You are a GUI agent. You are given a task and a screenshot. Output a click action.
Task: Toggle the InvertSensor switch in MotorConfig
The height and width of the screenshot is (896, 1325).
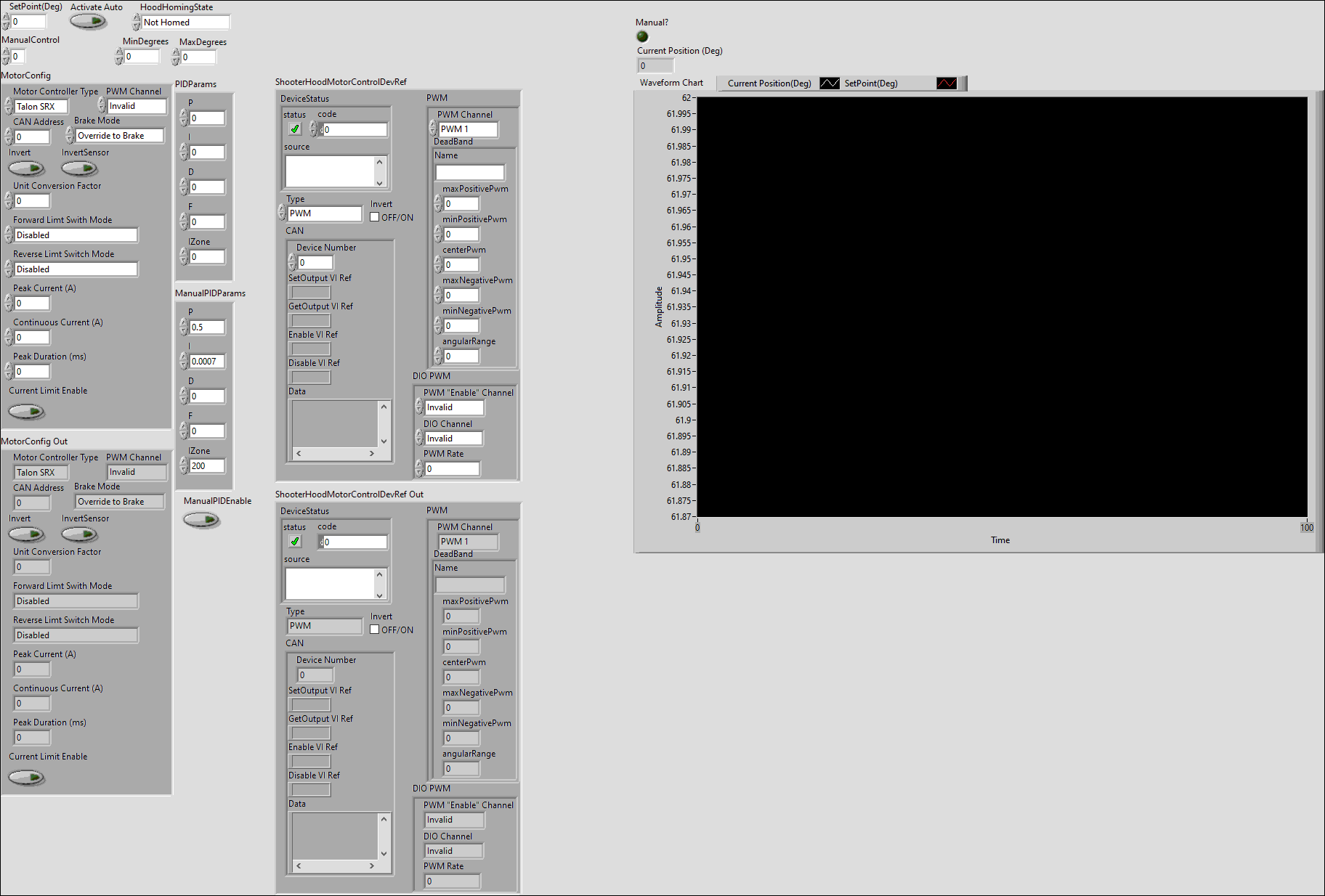coord(79,168)
